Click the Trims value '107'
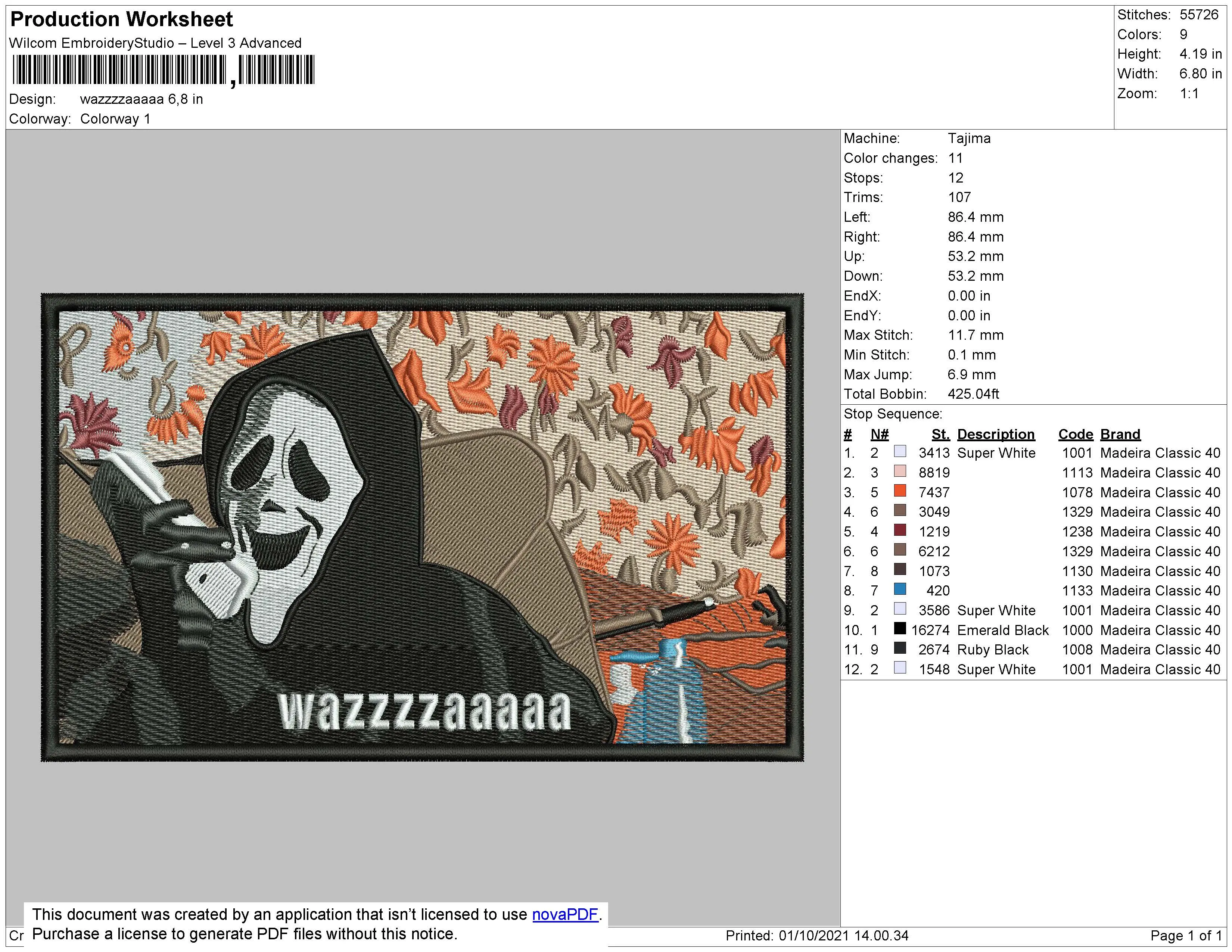Viewport: 1232px width, 952px height. click(x=959, y=197)
